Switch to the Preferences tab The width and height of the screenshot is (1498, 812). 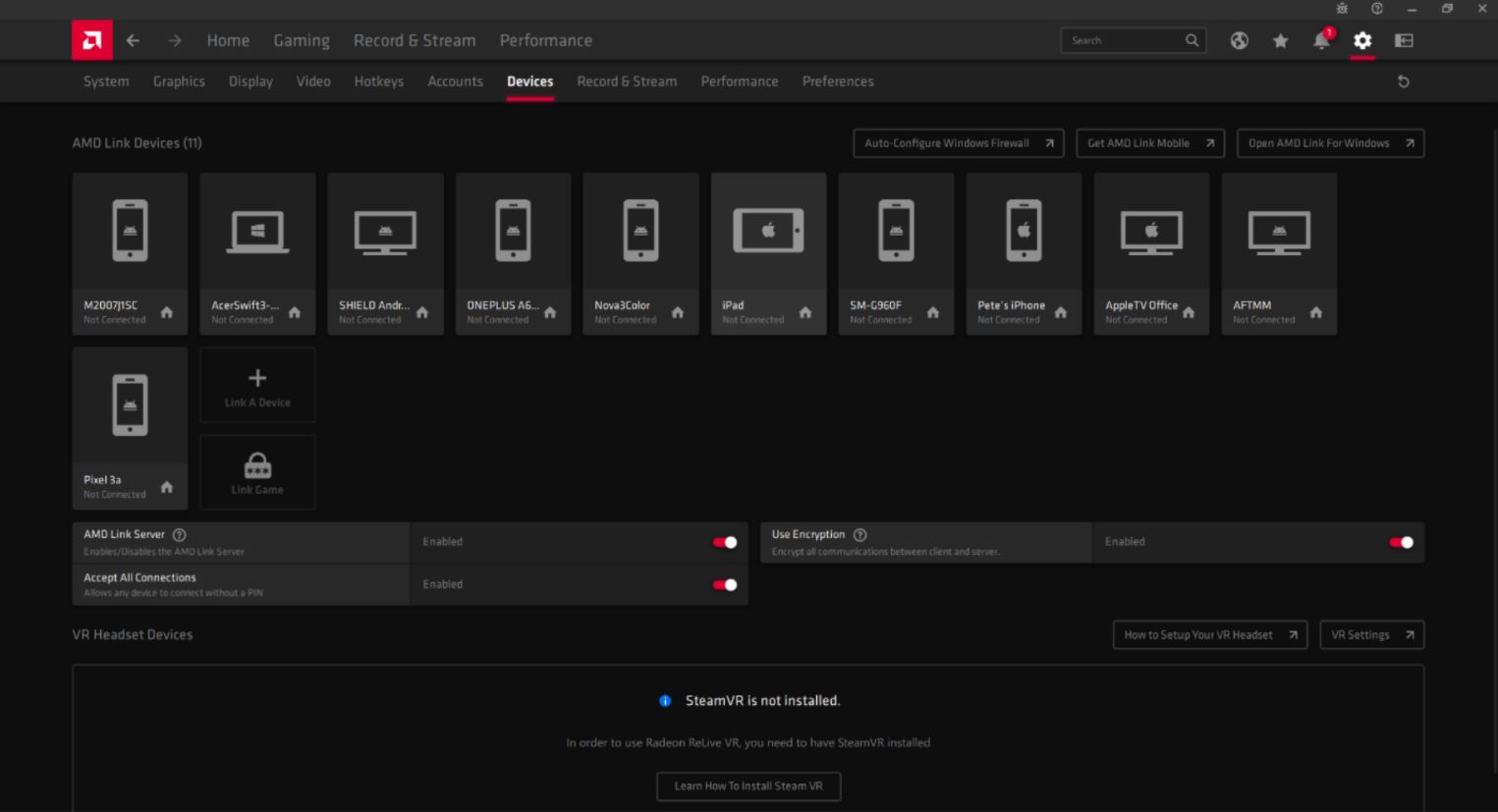(838, 81)
